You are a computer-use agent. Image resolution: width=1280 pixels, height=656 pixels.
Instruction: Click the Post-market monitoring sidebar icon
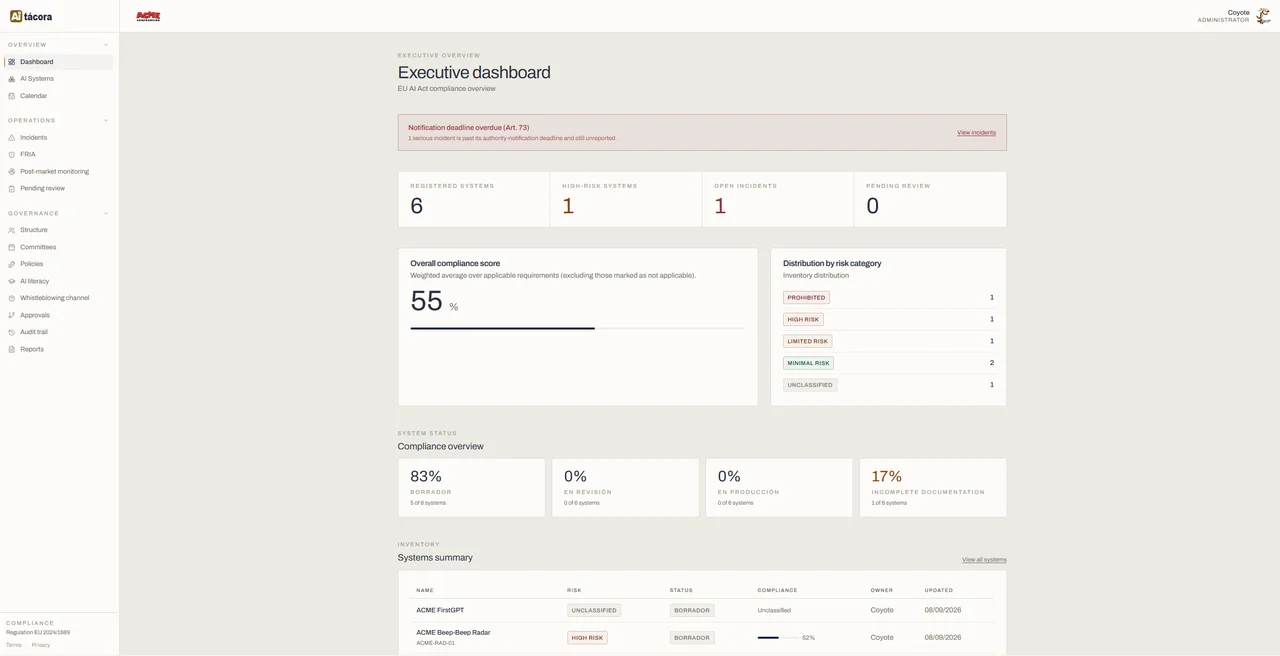(12, 172)
